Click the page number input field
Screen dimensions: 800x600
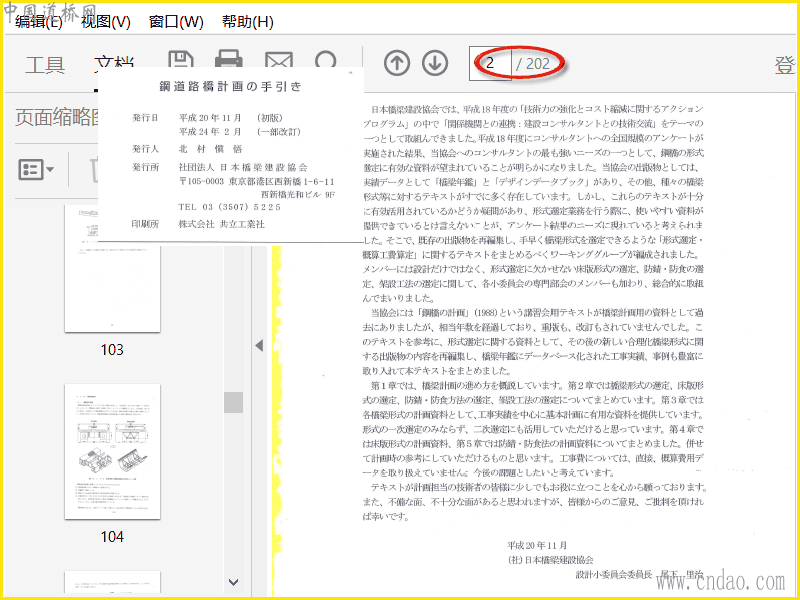(x=490, y=64)
